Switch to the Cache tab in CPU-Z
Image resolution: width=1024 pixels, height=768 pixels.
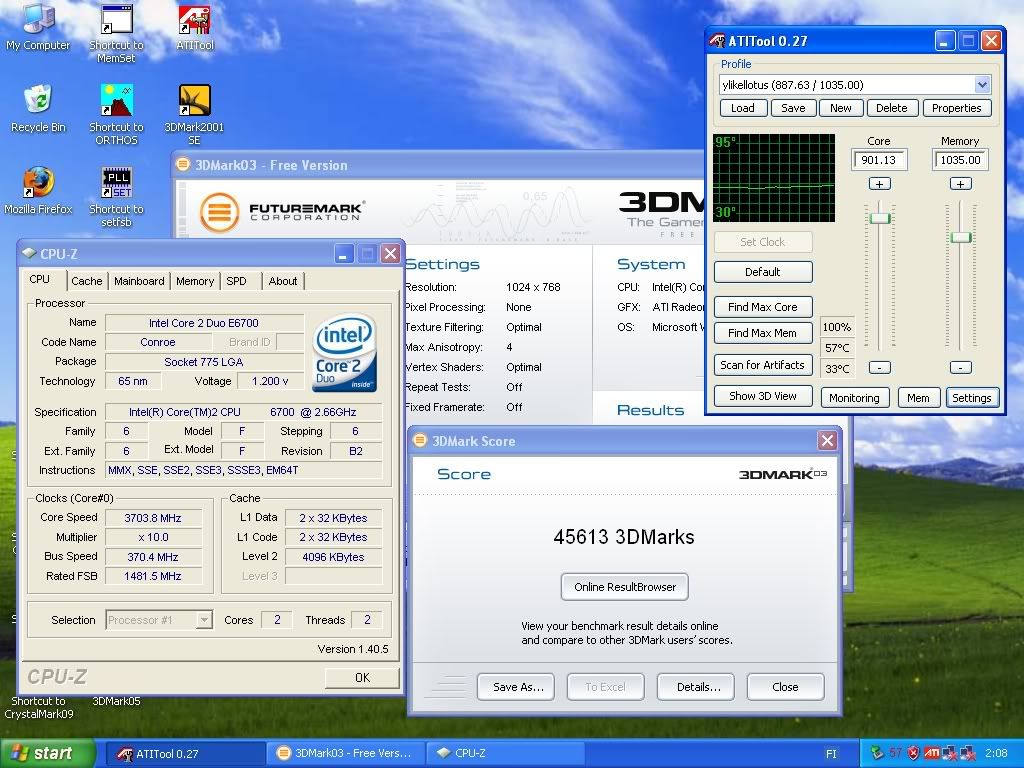(86, 281)
